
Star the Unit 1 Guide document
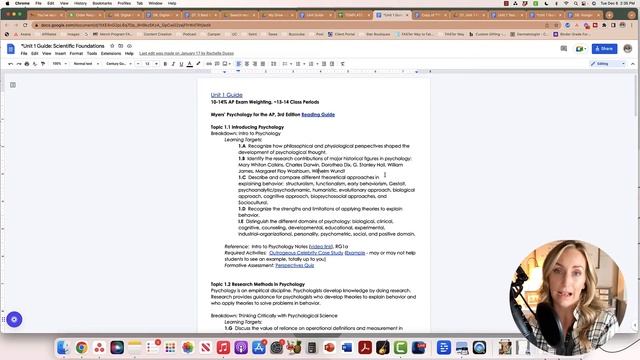[112, 46]
